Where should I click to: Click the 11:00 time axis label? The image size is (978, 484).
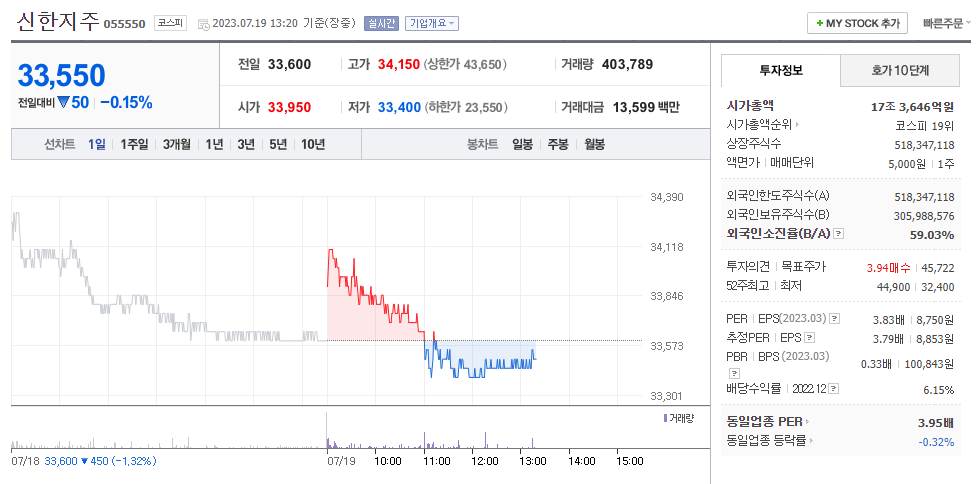437,461
